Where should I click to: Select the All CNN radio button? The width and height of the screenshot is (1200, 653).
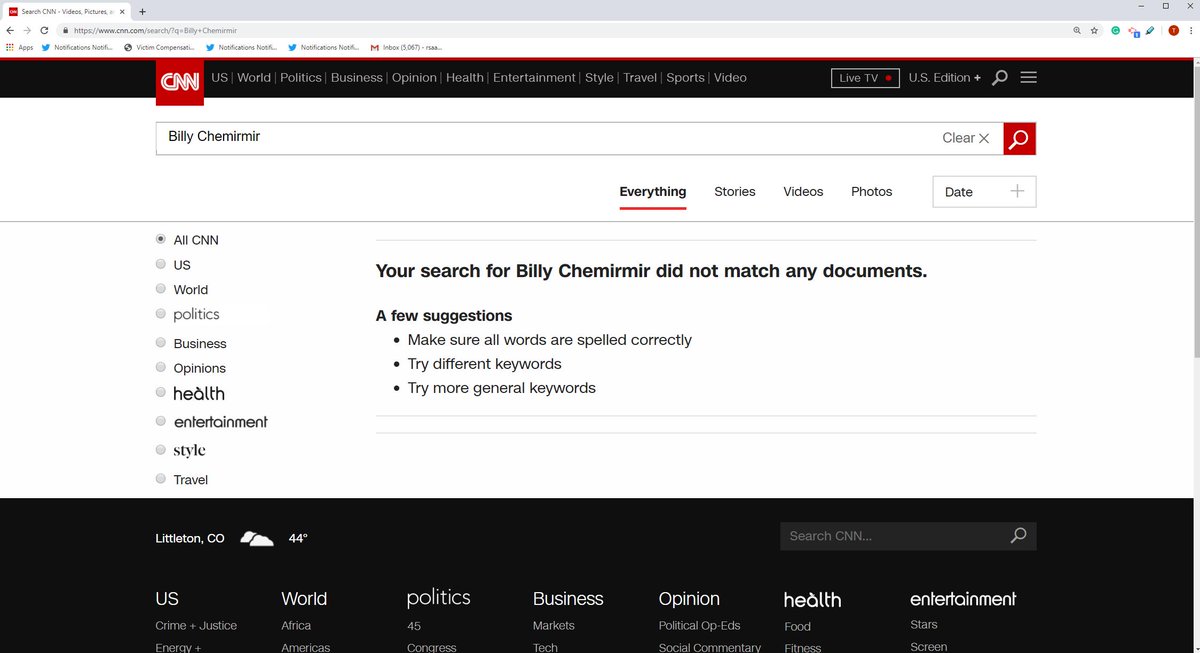pyautogui.click(x=161, y=240)
